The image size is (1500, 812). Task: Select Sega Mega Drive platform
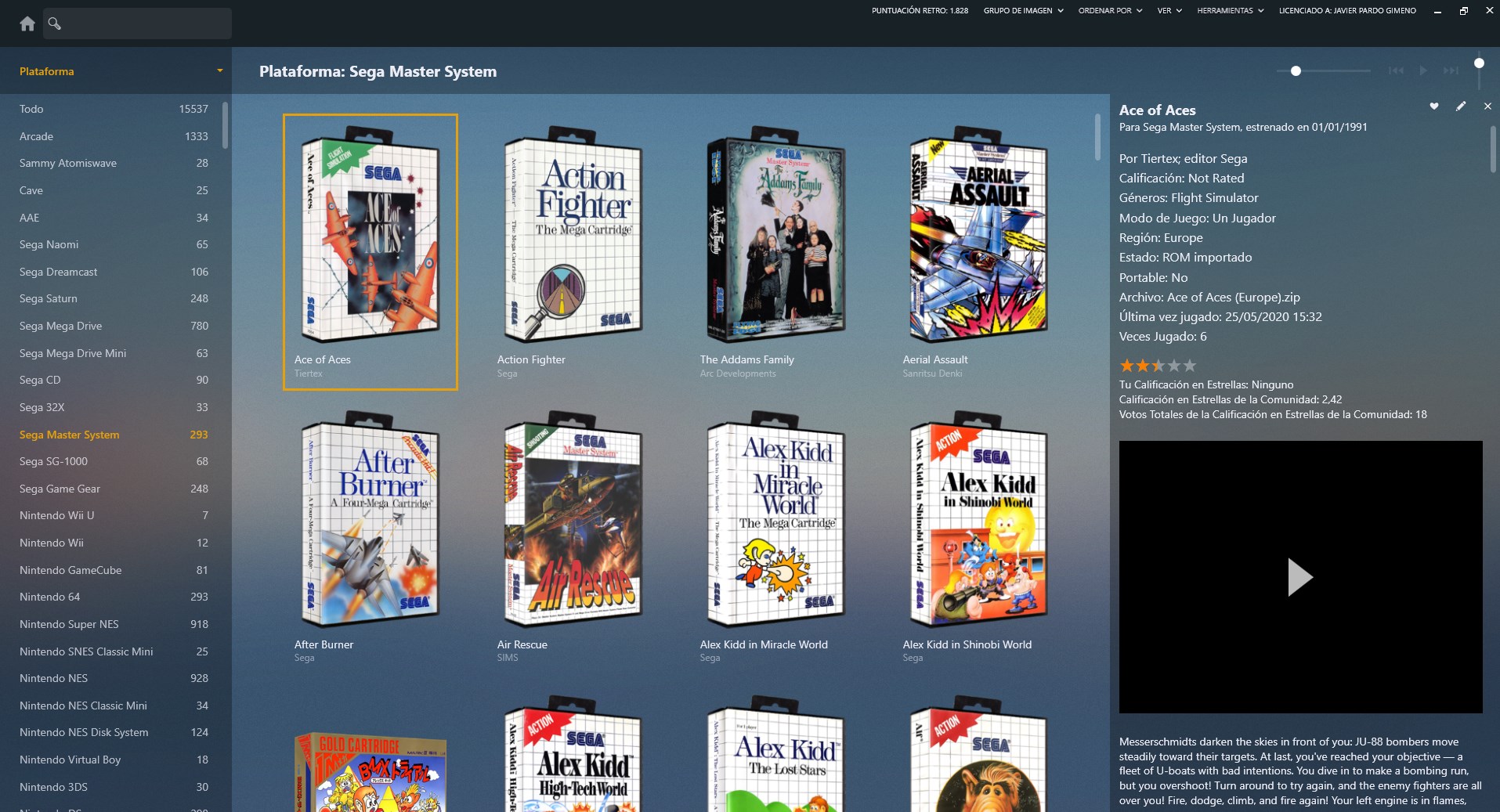(114, 326)
